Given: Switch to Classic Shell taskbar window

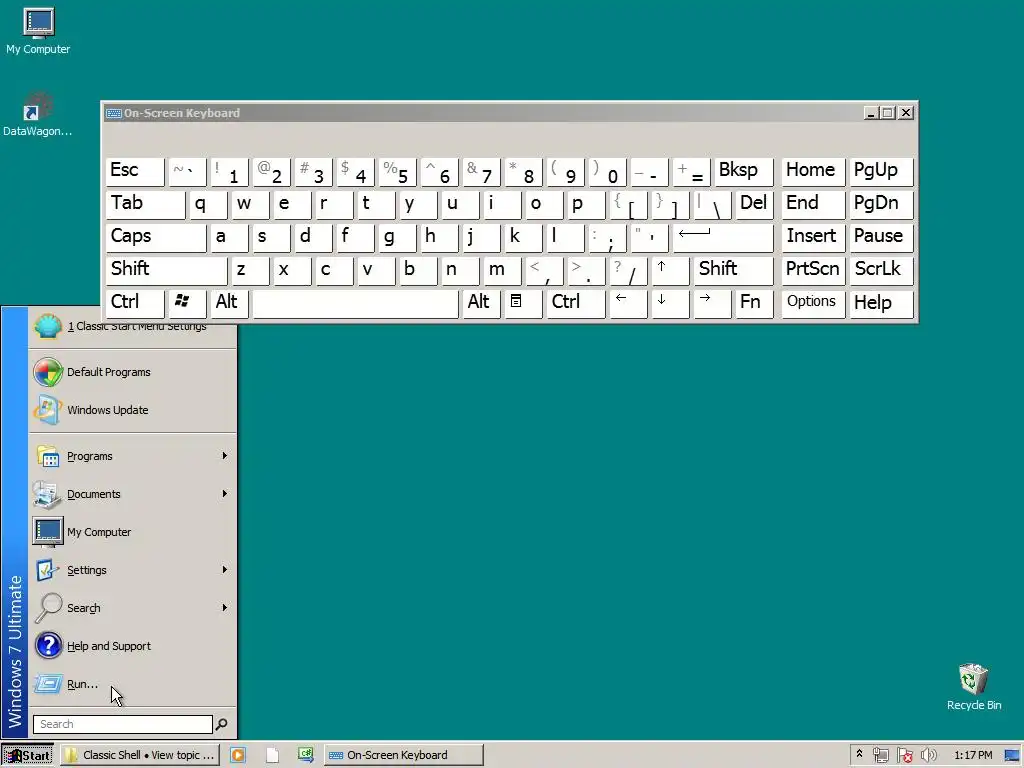Looking at the screenshot, I should click(139, 755).
